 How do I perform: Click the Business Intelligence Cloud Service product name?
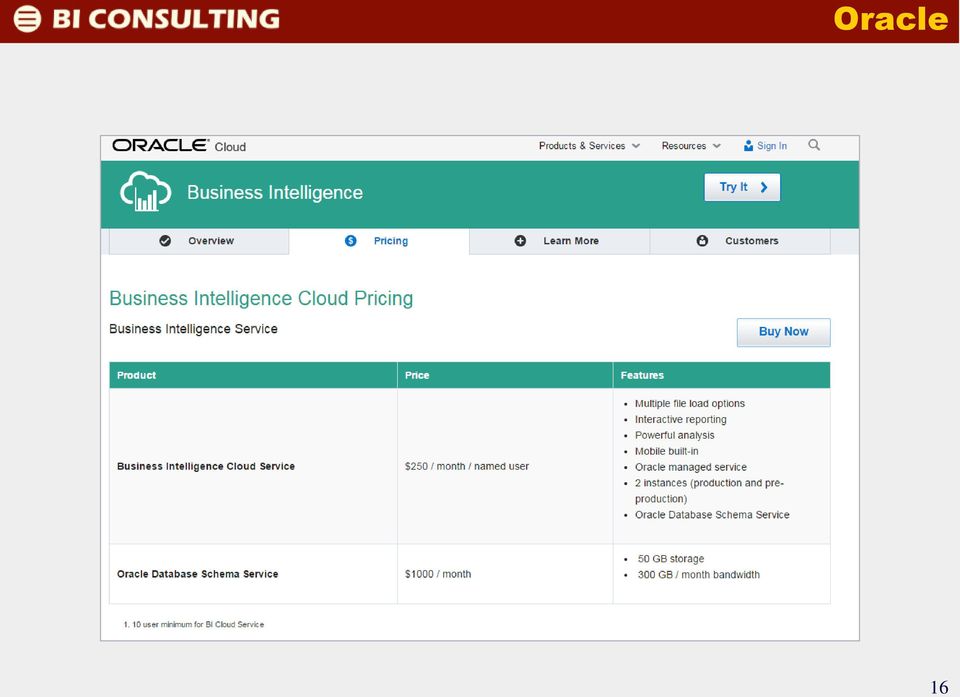206,466
